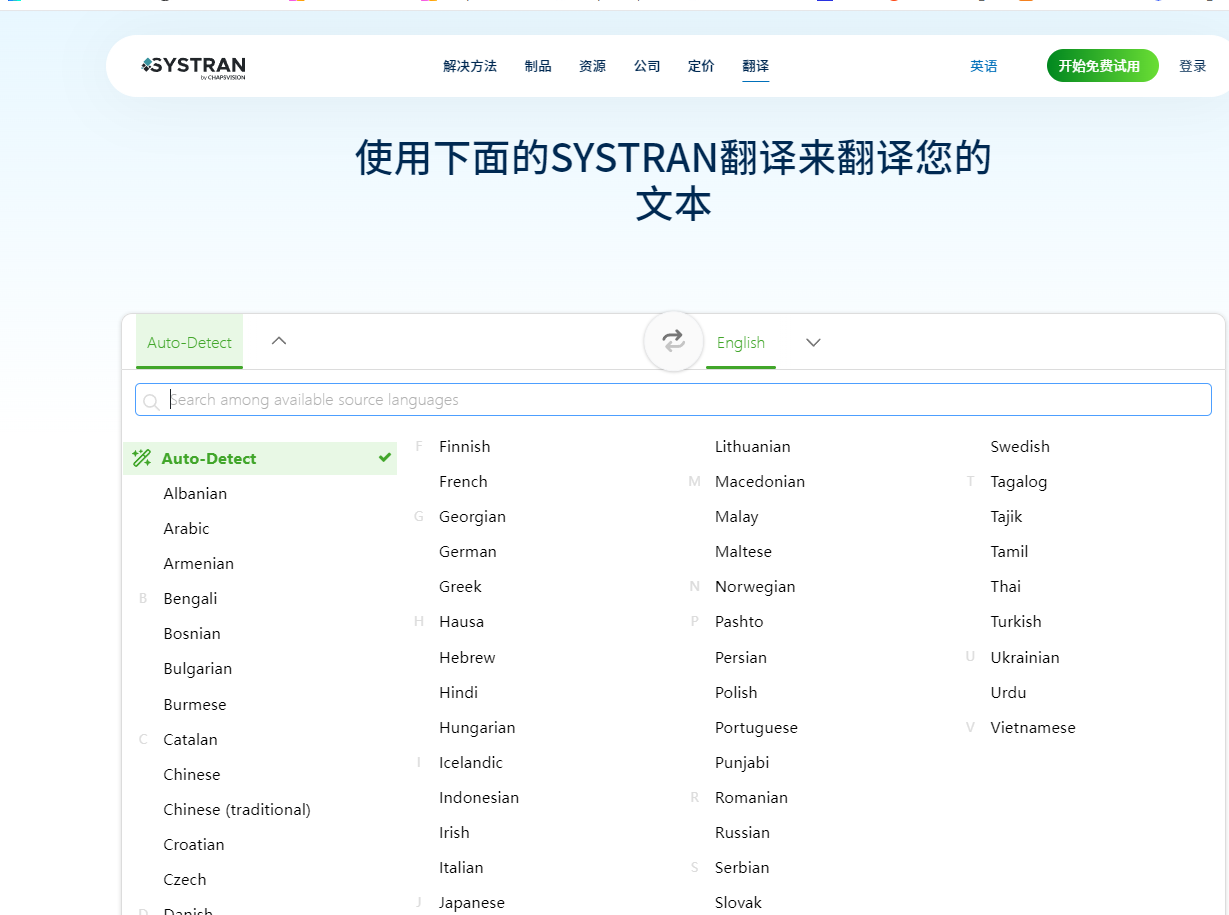Select Albanian as source language
The image size is (1229, 915).
[x=195, y=493]
